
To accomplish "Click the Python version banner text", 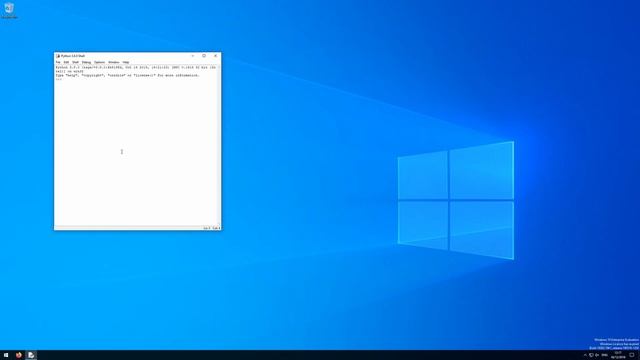I will pos(136,69).
